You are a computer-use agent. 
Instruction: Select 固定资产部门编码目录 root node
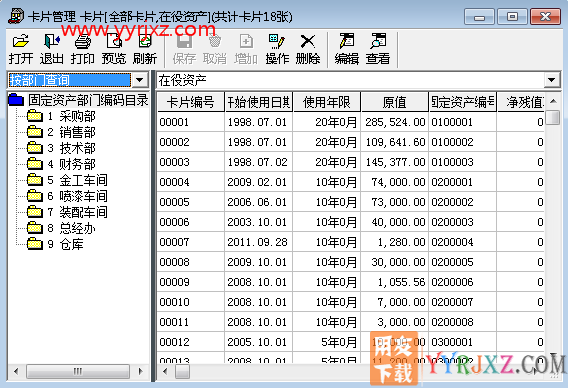(x=78, y=100)
